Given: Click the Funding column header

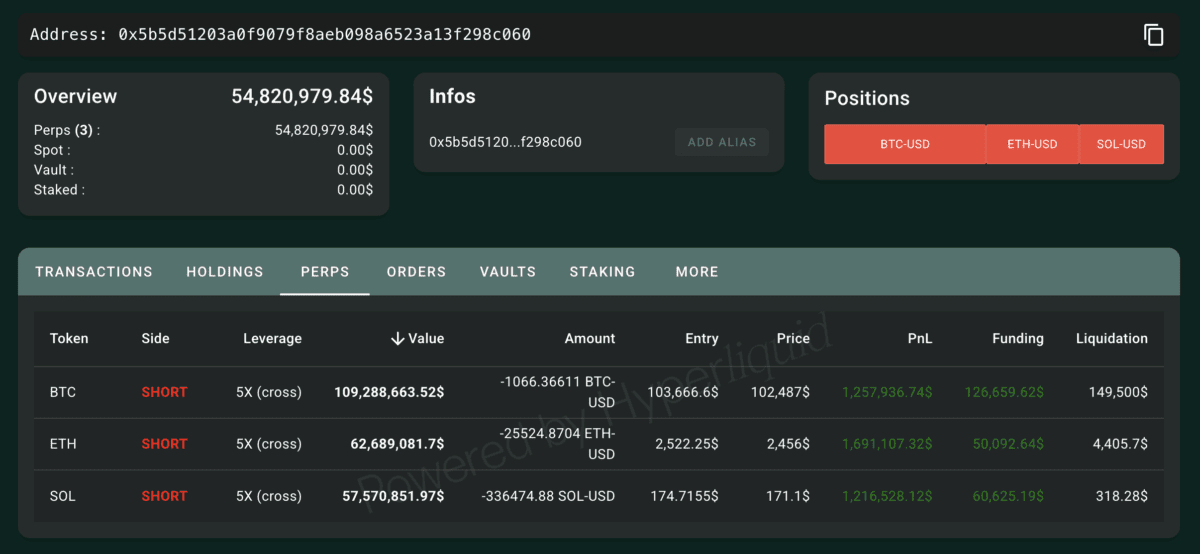Looking at the screenshot, I should (x=1018, y=339).
